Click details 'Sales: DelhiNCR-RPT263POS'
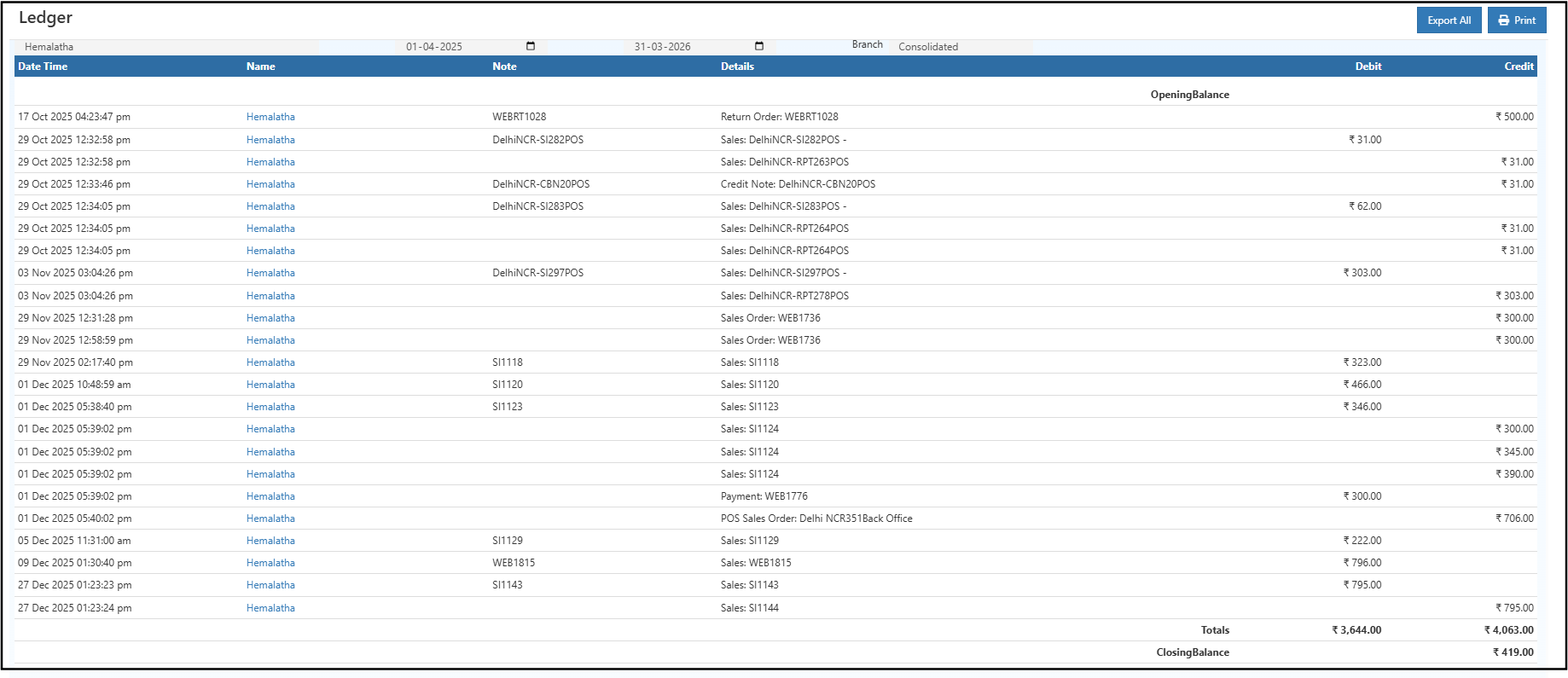 785,162
